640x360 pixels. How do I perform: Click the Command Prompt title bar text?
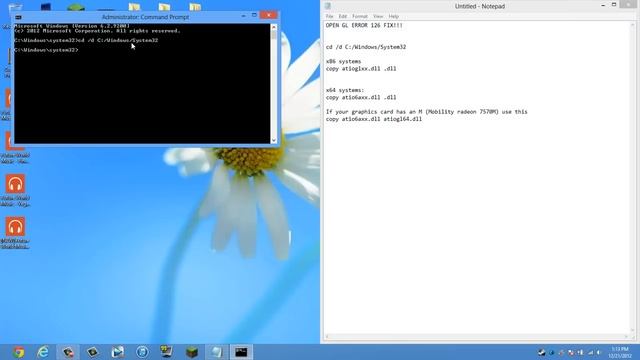145,17
